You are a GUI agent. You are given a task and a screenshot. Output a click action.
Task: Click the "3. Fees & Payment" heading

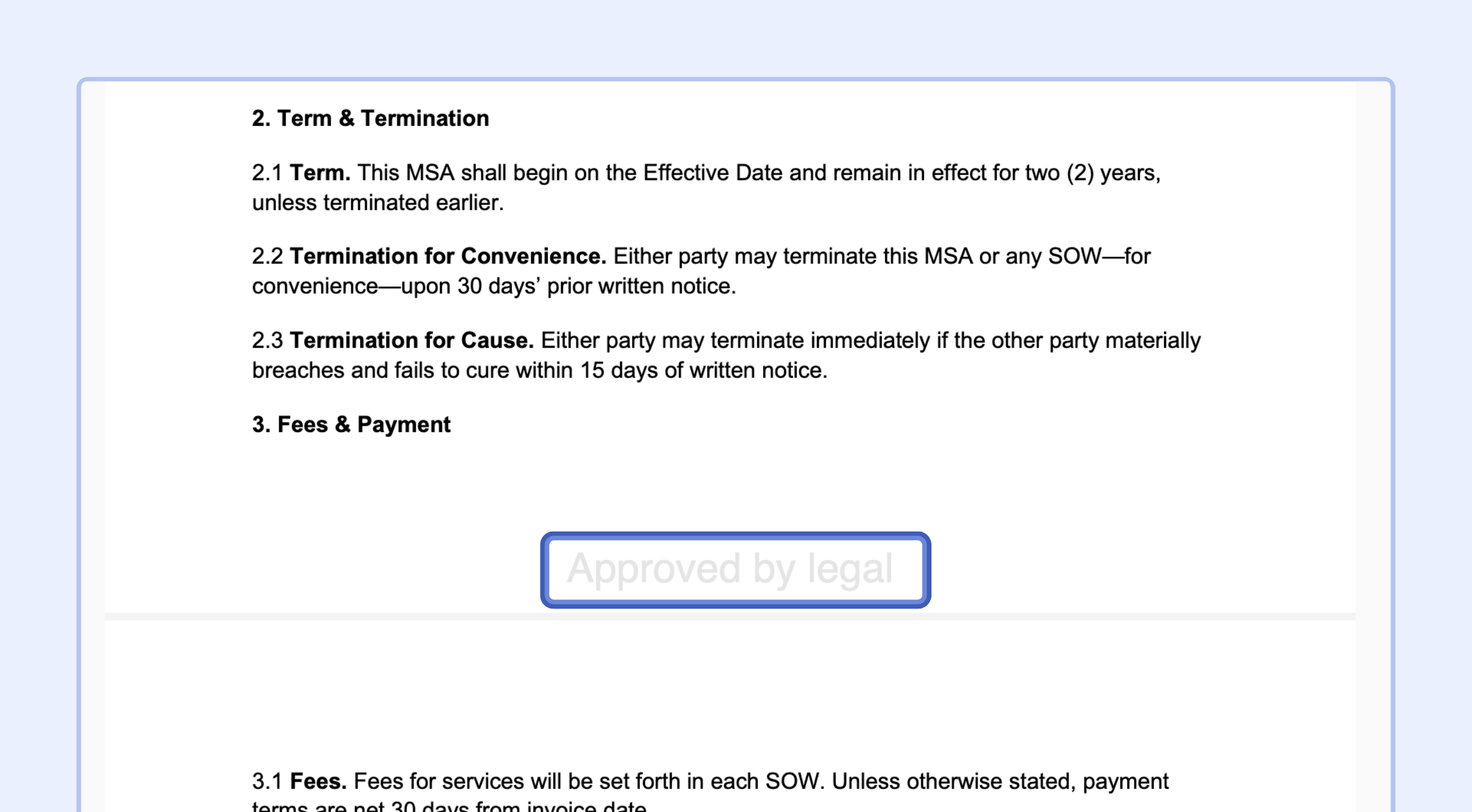coord(351,425)
